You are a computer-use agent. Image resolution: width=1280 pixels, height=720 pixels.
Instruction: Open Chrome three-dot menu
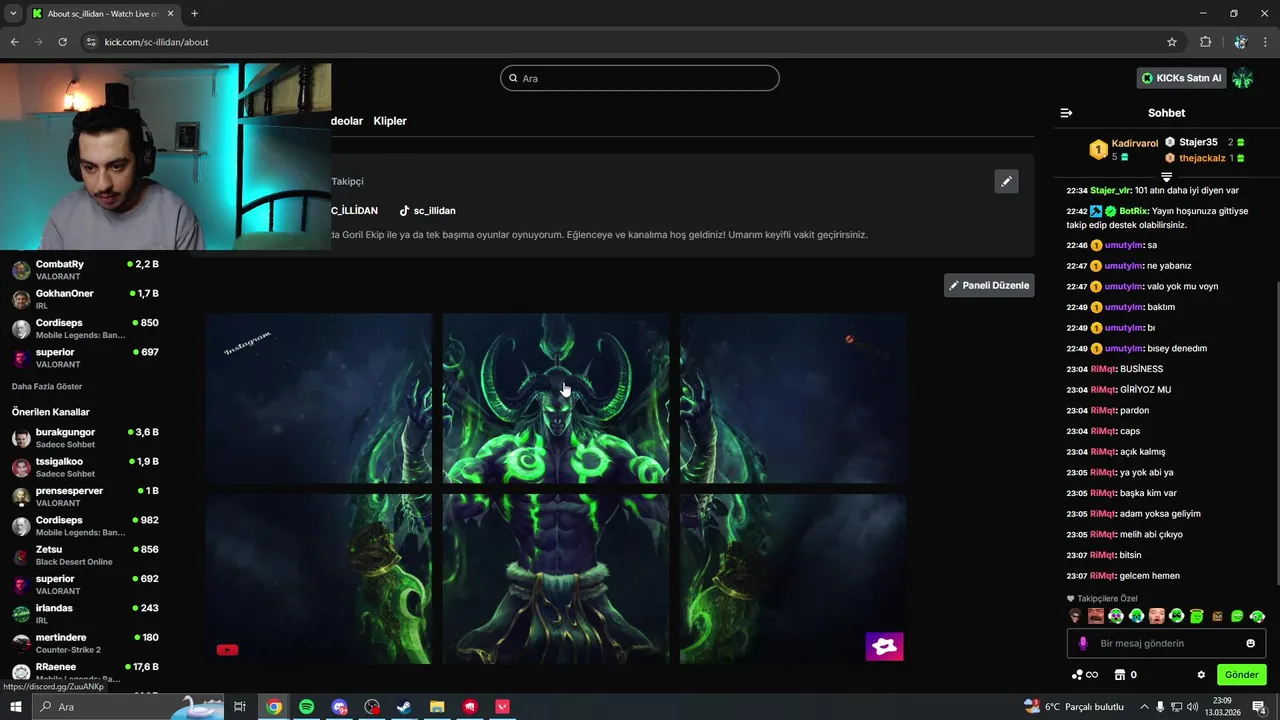[1267, 42]
